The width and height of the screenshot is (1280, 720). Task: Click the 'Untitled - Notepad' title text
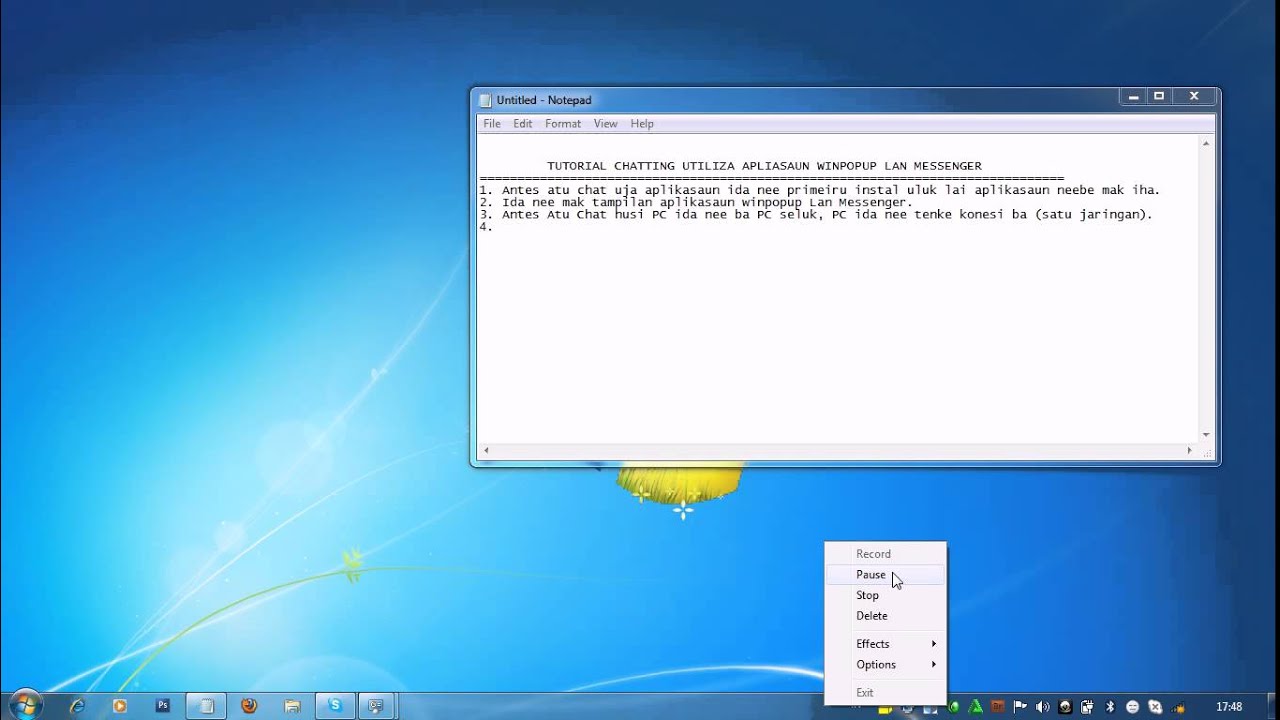point(544,100)
